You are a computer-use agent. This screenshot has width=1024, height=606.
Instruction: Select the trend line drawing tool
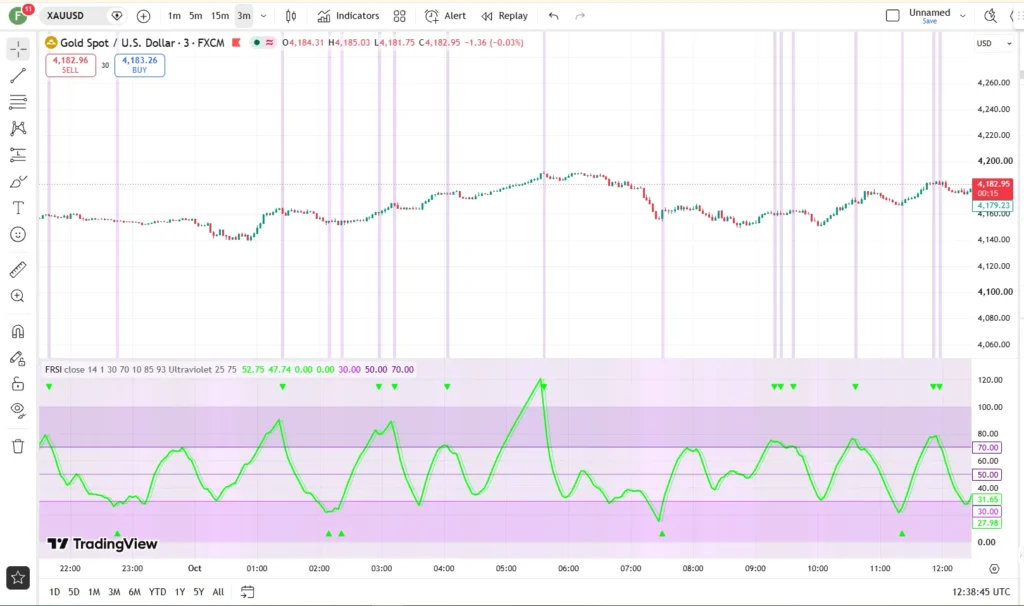coord(18,75)
